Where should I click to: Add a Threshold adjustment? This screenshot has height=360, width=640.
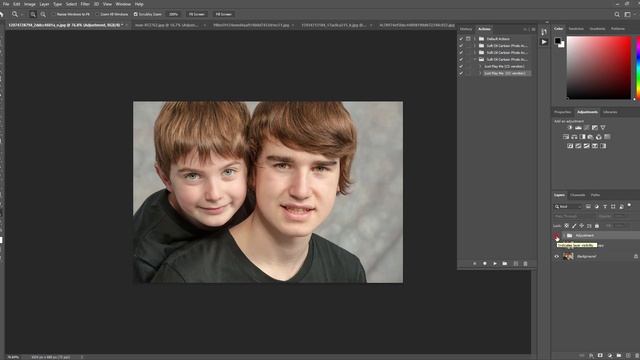pyautogui.click(x=587, y=146)
